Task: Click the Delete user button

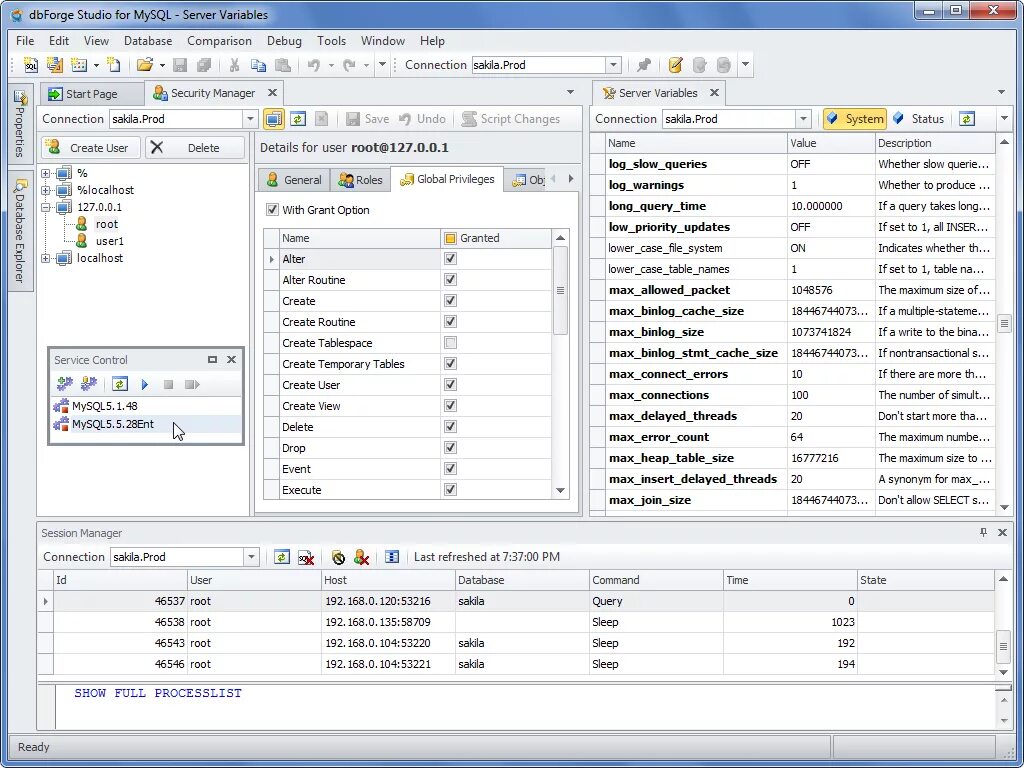Action: (x=195, y=148)
